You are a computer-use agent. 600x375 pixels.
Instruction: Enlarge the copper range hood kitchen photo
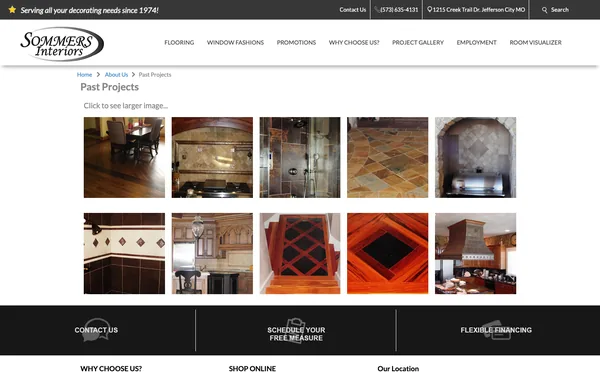pyautogui.click(x=475, y=253)
